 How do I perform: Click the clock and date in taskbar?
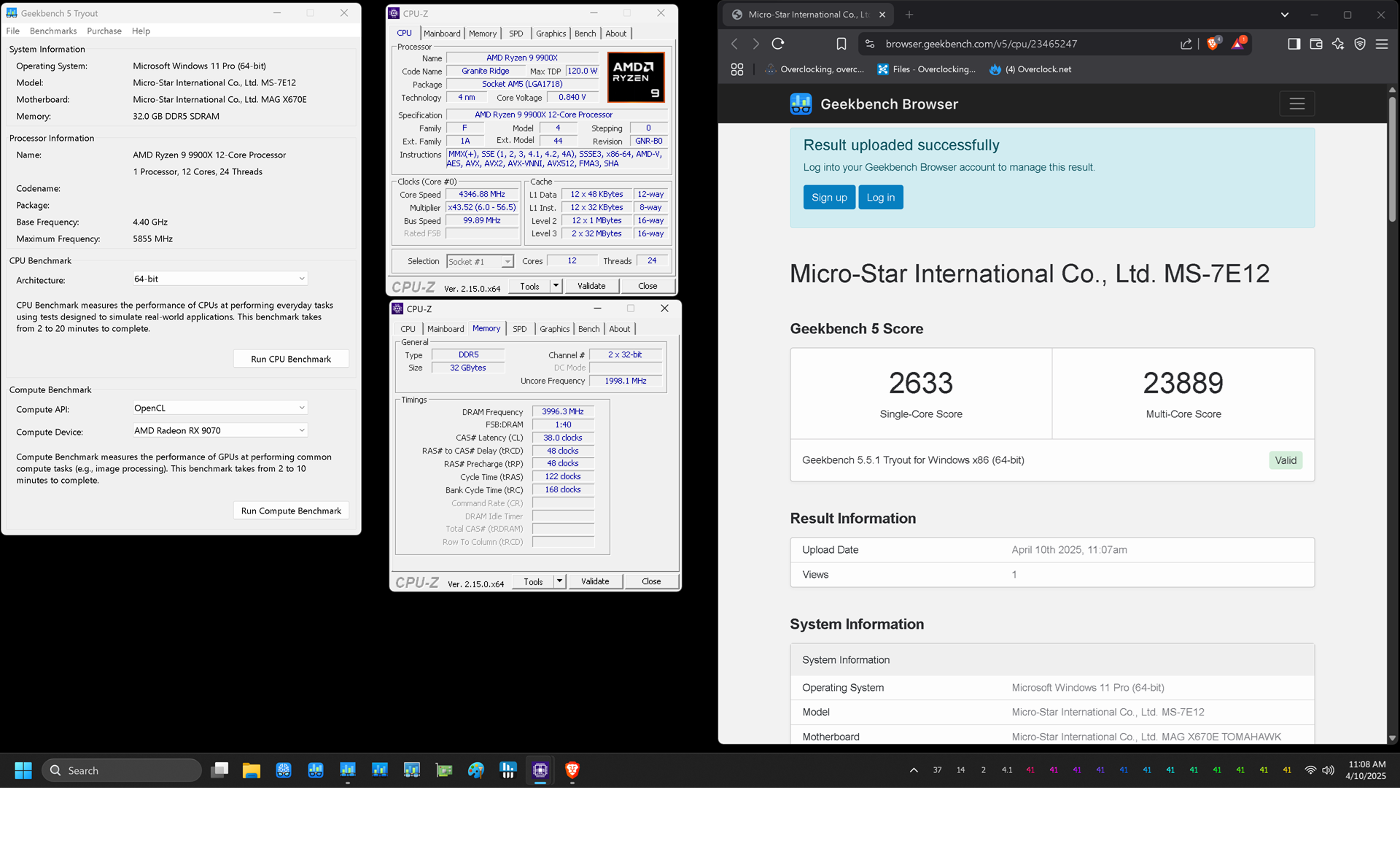pos(1366,770)
